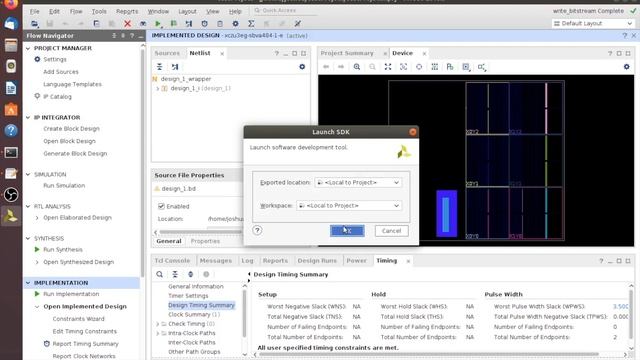Click the copy document icon in main toolbar
The height and width of the screenshot is (360, 640).
[x=96, y=24]
